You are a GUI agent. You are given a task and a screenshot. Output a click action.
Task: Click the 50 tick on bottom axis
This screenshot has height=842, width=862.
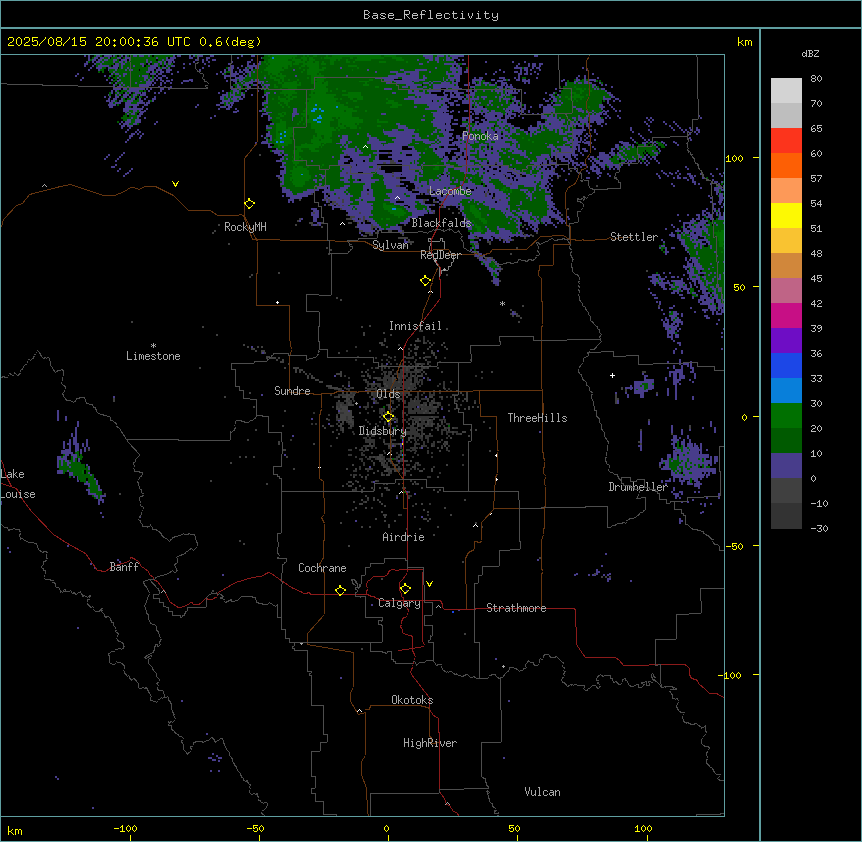coord(514,828)
